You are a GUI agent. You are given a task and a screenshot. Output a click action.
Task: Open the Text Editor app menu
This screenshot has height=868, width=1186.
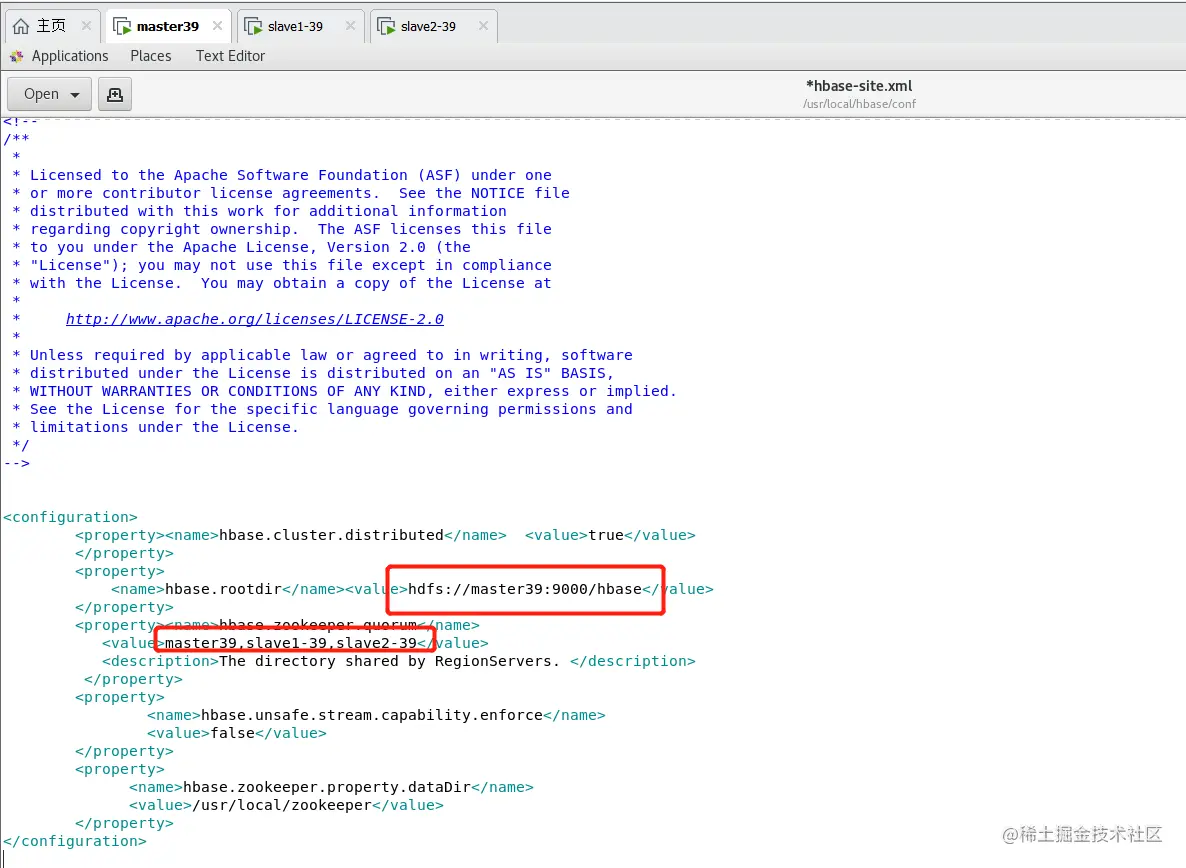pos(230,56)
